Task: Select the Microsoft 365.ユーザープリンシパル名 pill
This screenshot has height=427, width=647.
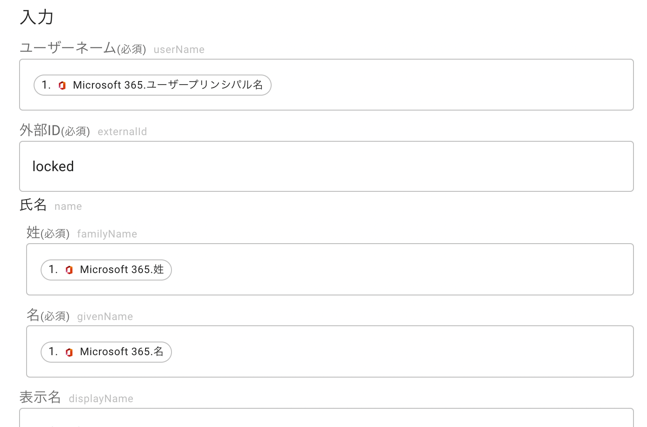Action: tap(152, 85)
